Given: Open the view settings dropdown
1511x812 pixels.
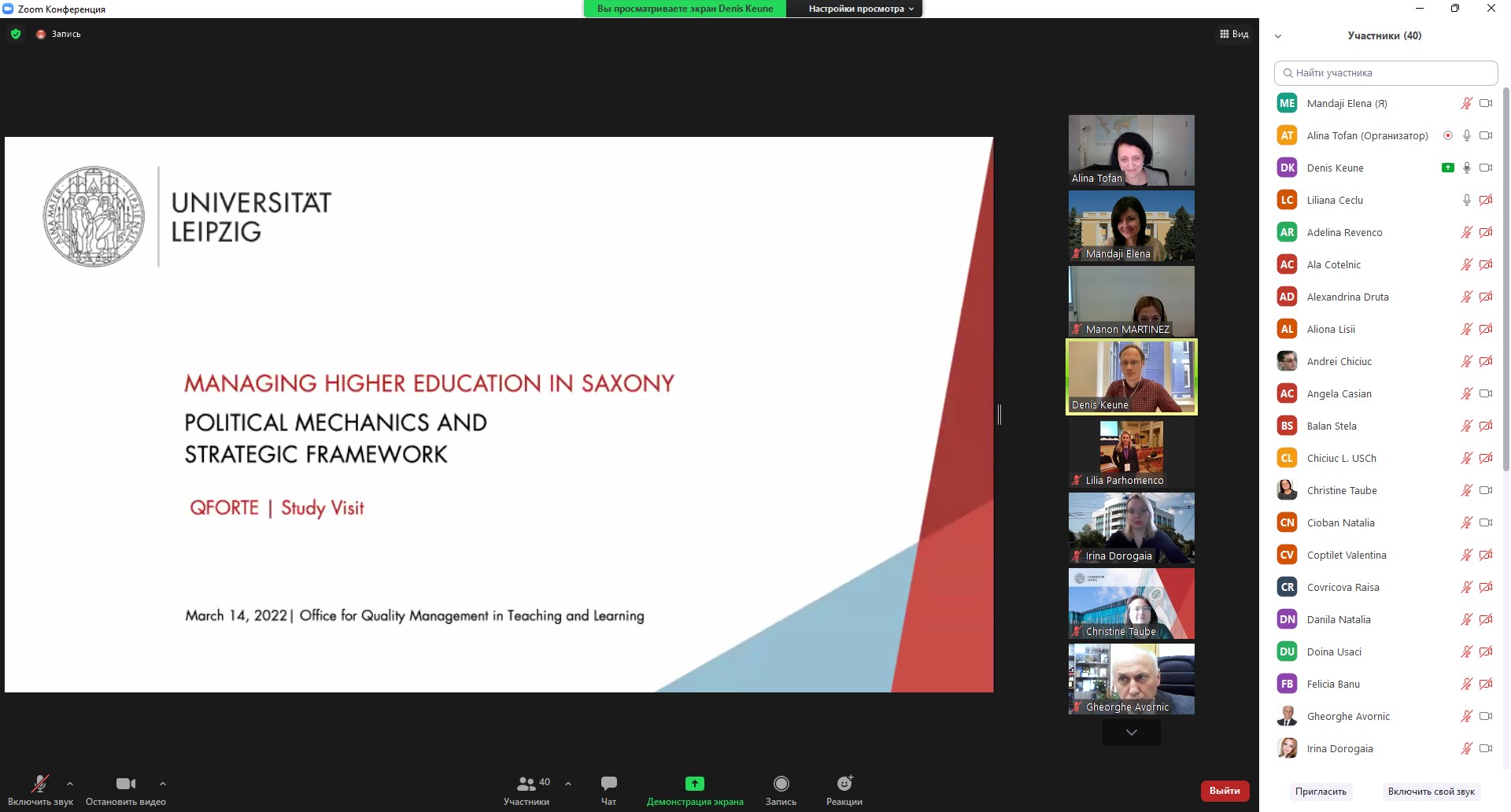Looking at the screenshot, I should [x=861, y=9].
